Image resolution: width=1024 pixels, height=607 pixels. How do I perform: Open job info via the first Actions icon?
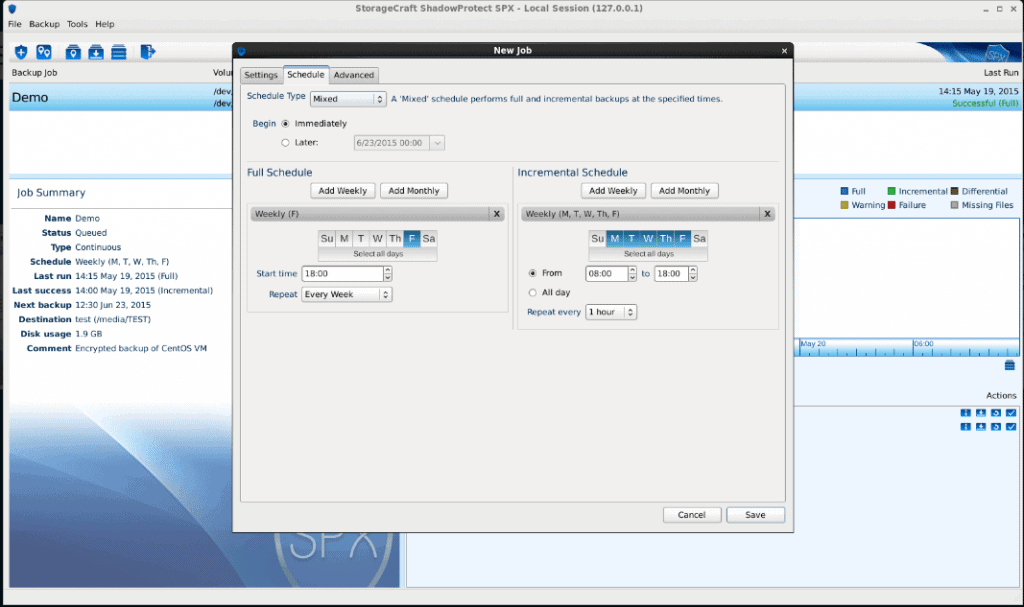(x=966, y=412)
